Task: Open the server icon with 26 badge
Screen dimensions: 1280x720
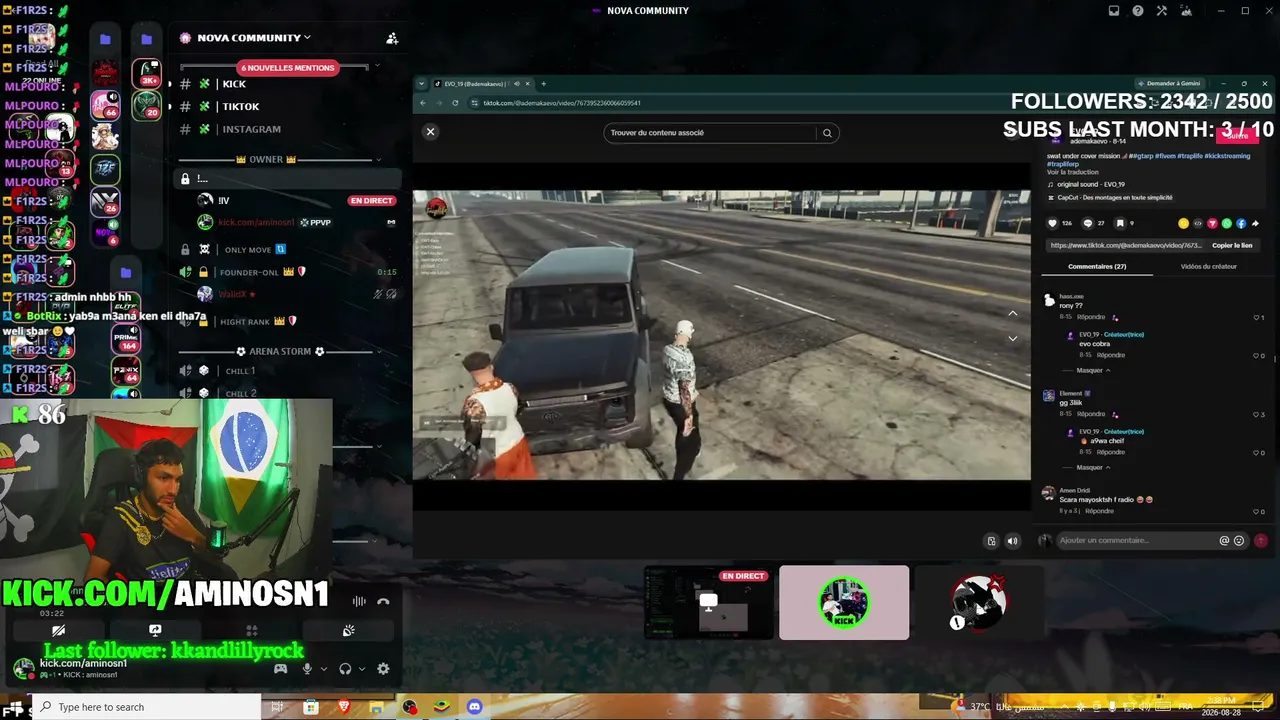Action: (x=105, y=203)
